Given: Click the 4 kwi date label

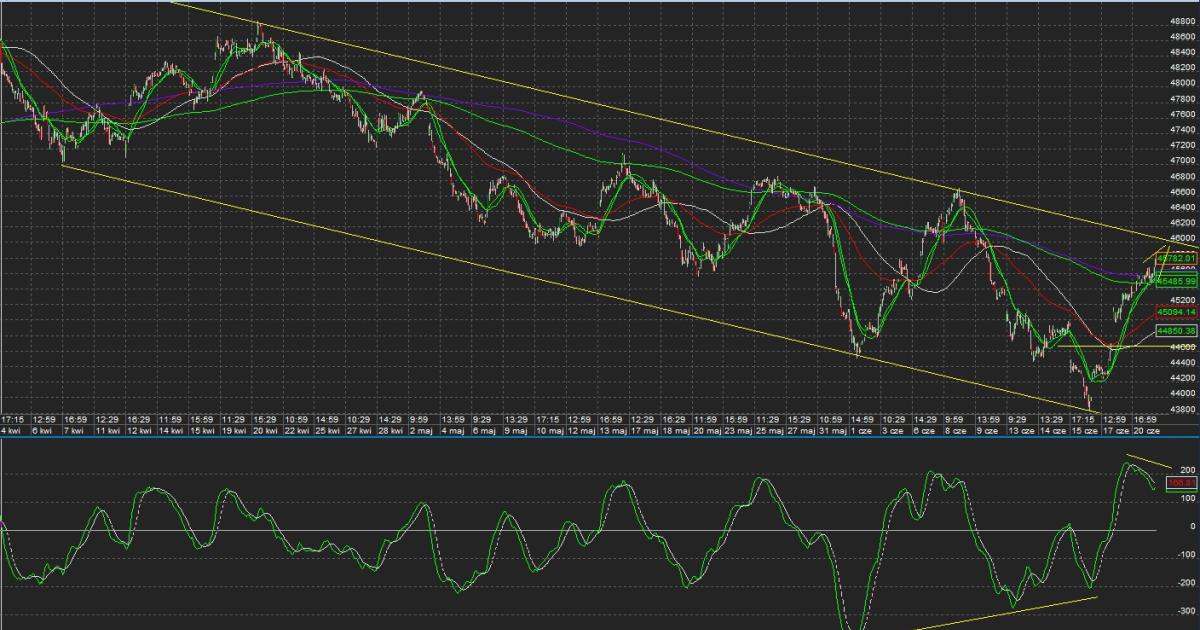Looking at the screenshot, I should (12, 431).
